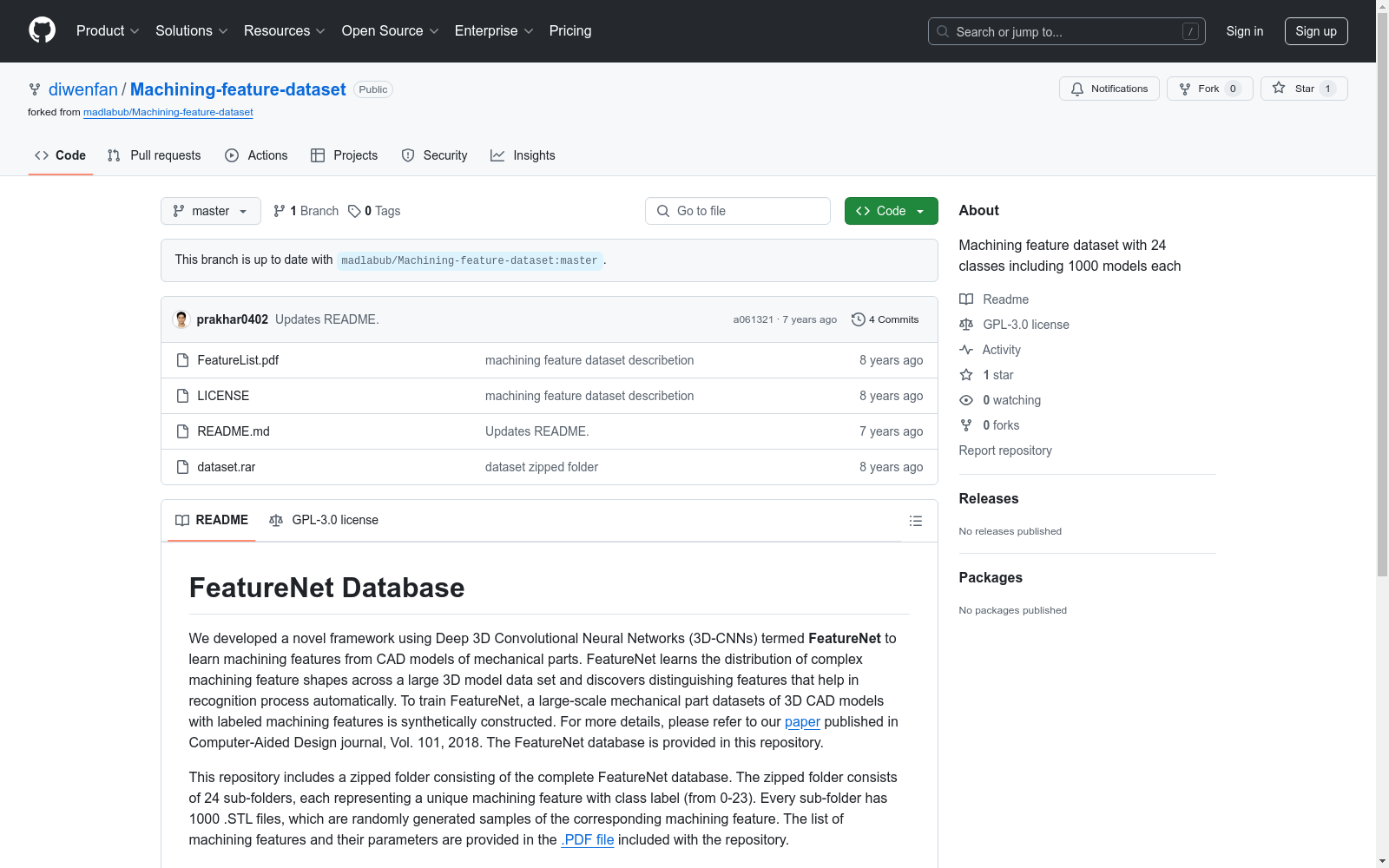Click the LICENSE file icon
Screen dimensions: 1389x868
tap(182, 396)
